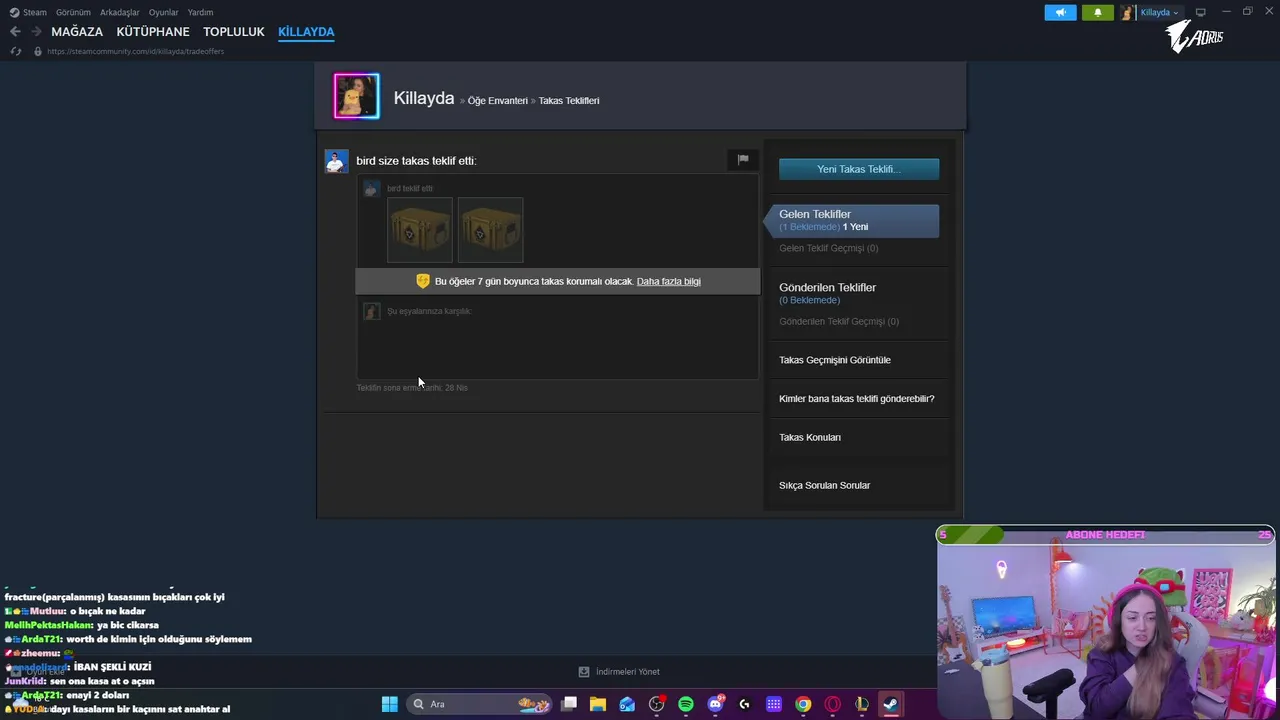Open Sıkça Sorulan Sorular
Viewport: 1280px width, 720px height.
click(x=825, y=485)
